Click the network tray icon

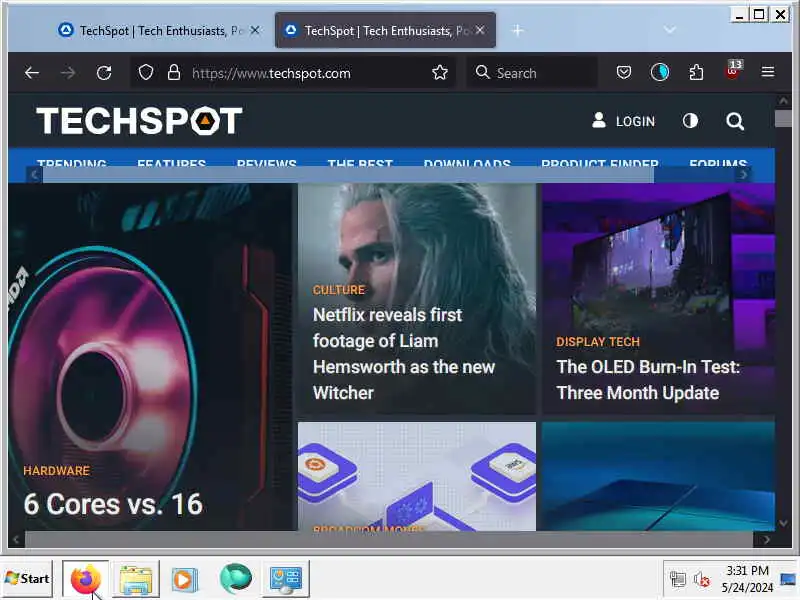[678, 579]
